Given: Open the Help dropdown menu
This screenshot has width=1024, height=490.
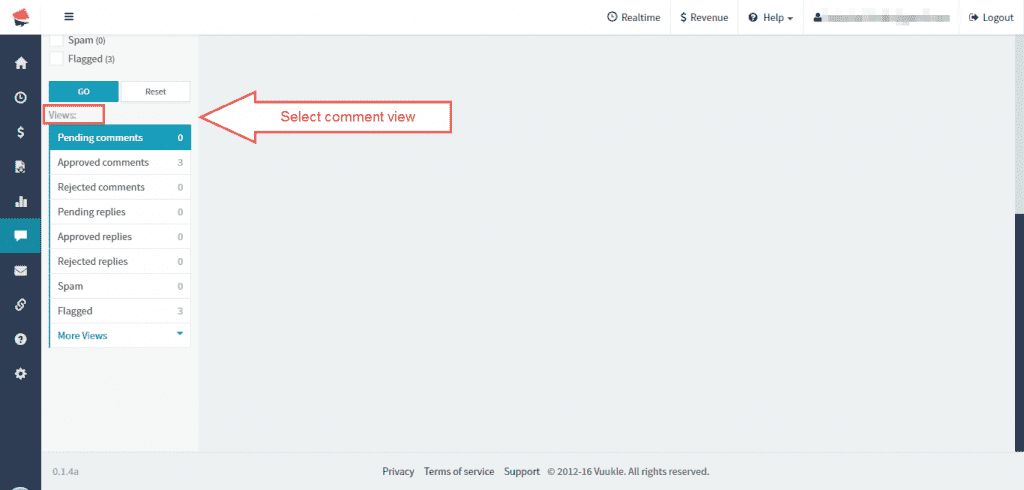Looking at the screenshot, I should (x=770, y=17).
